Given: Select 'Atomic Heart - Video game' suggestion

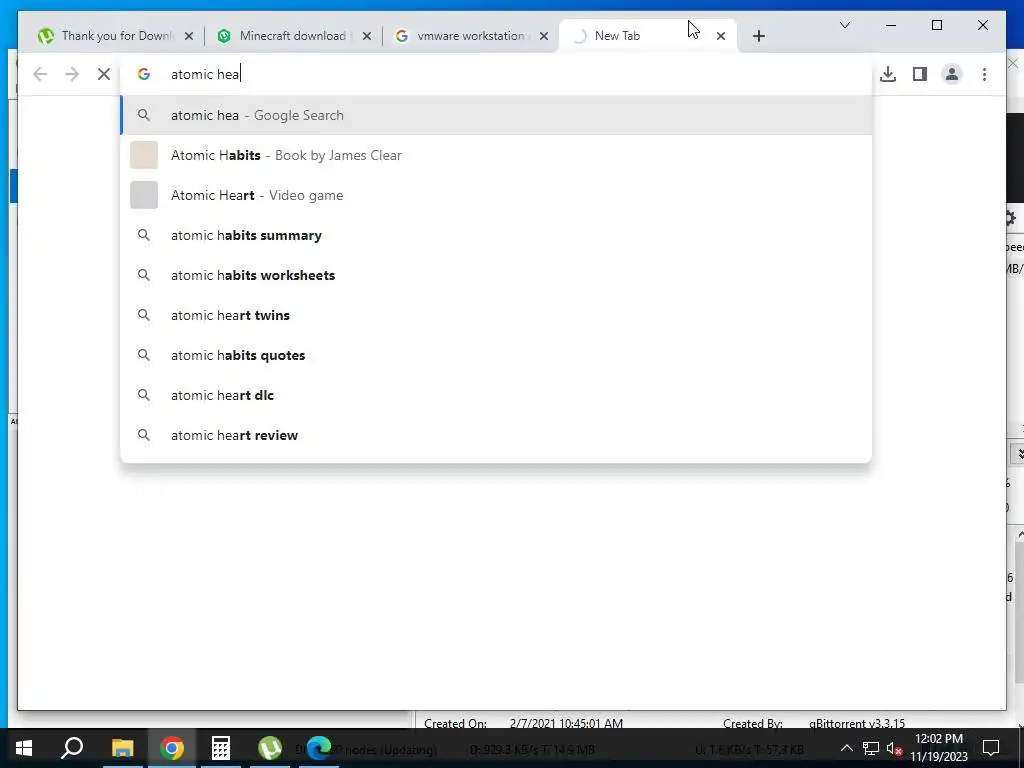Looking at the screenshot, I should click(496, 195).
